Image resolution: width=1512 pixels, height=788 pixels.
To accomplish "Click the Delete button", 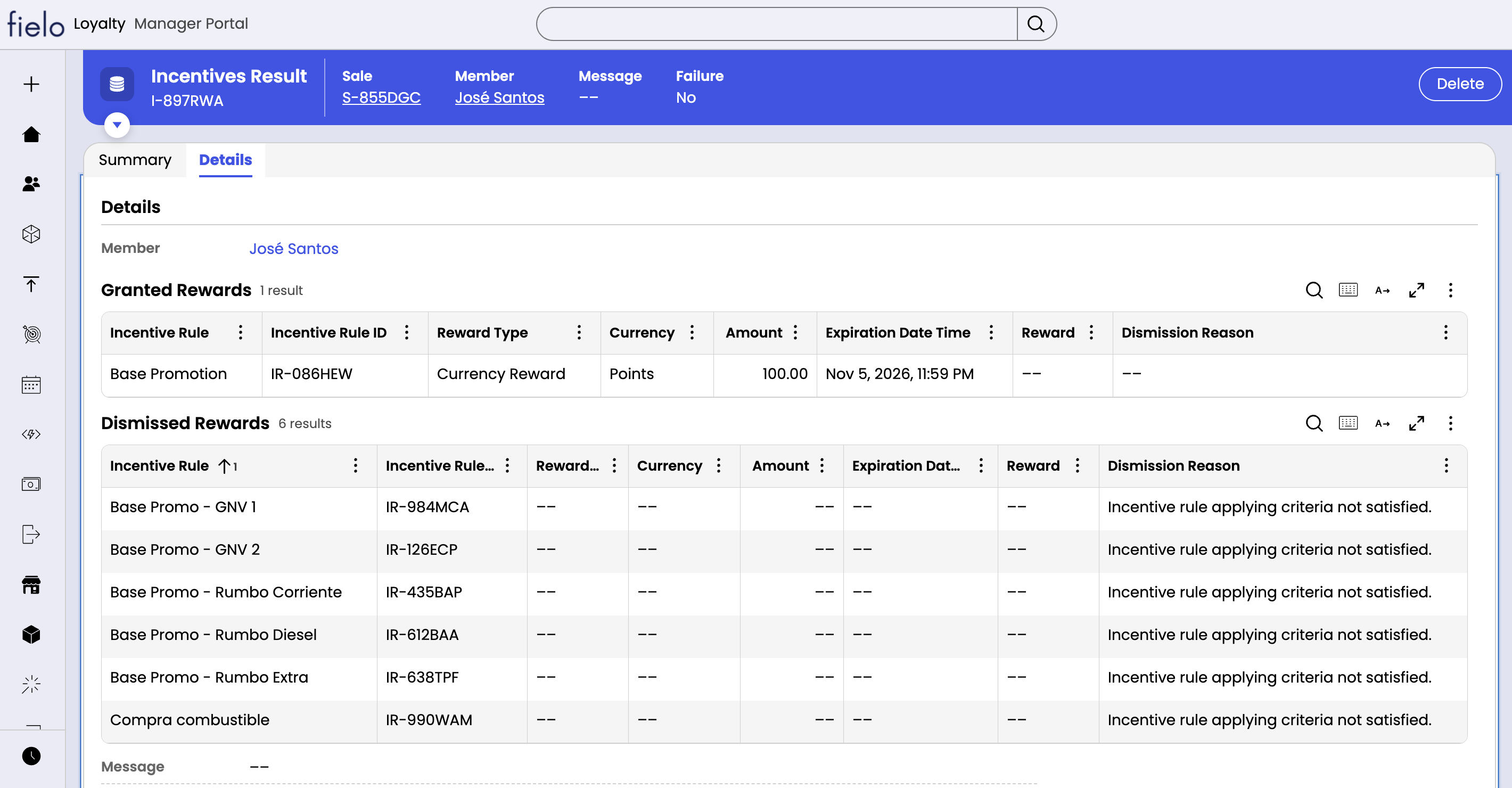I will pyautogui.click(x=1459, y=84).
